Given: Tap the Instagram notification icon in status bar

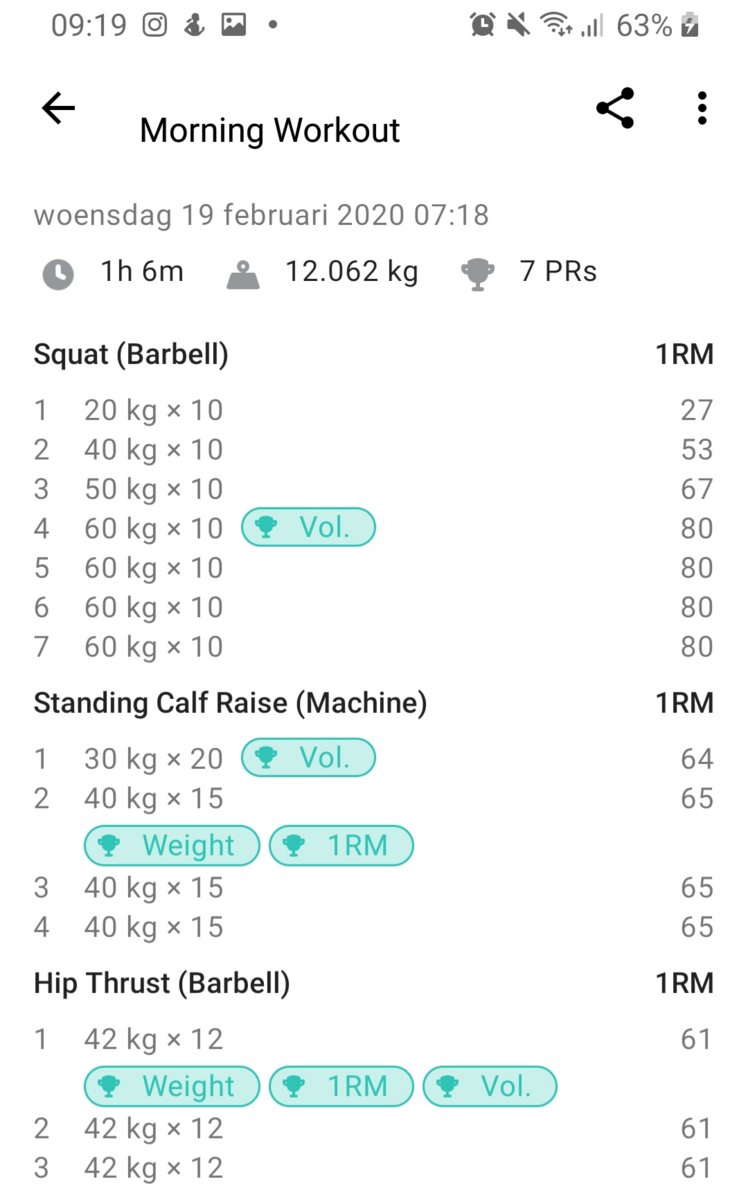Looking at the screenshot, I should (154, 25).
